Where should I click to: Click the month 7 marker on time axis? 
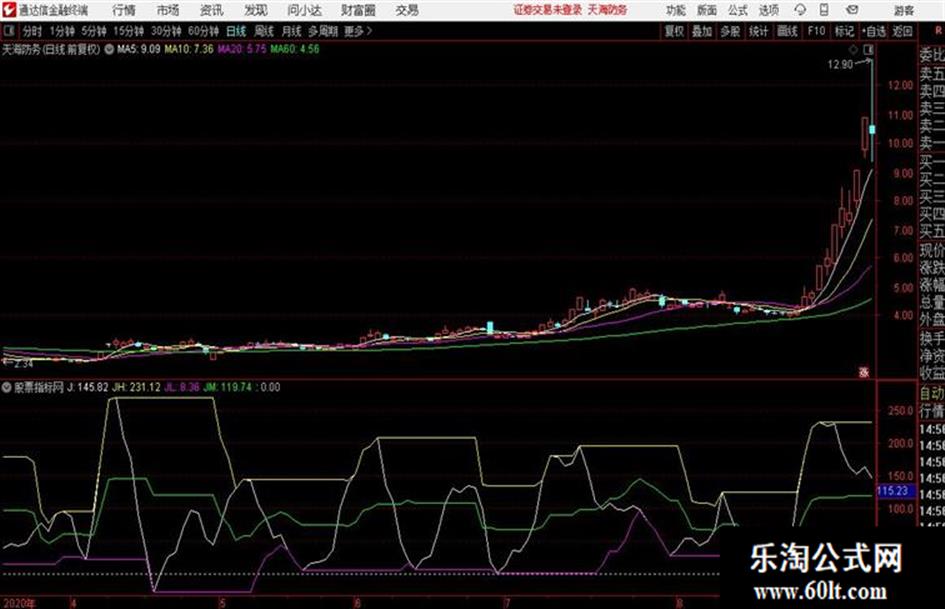(507, 603)
